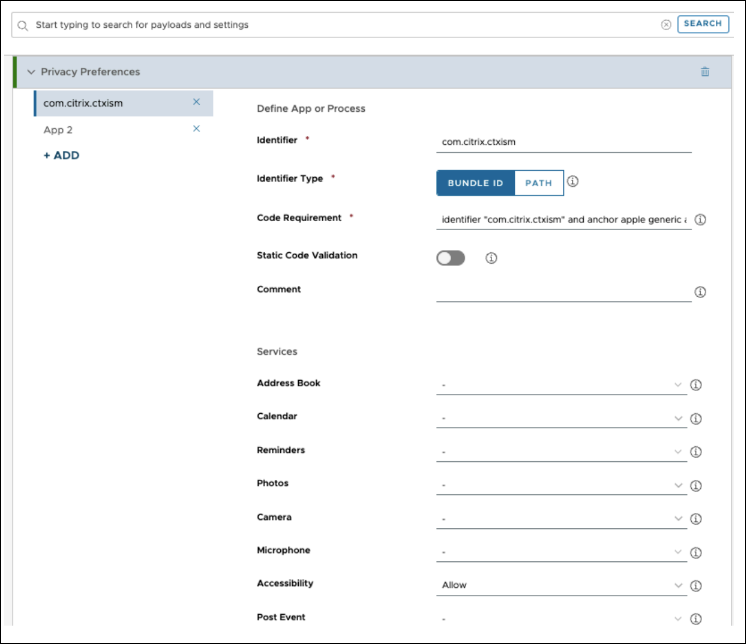Clear the search field with the X icon
Image resolution: width=746 pixels, height=644 pixels.
coord(666,24)
